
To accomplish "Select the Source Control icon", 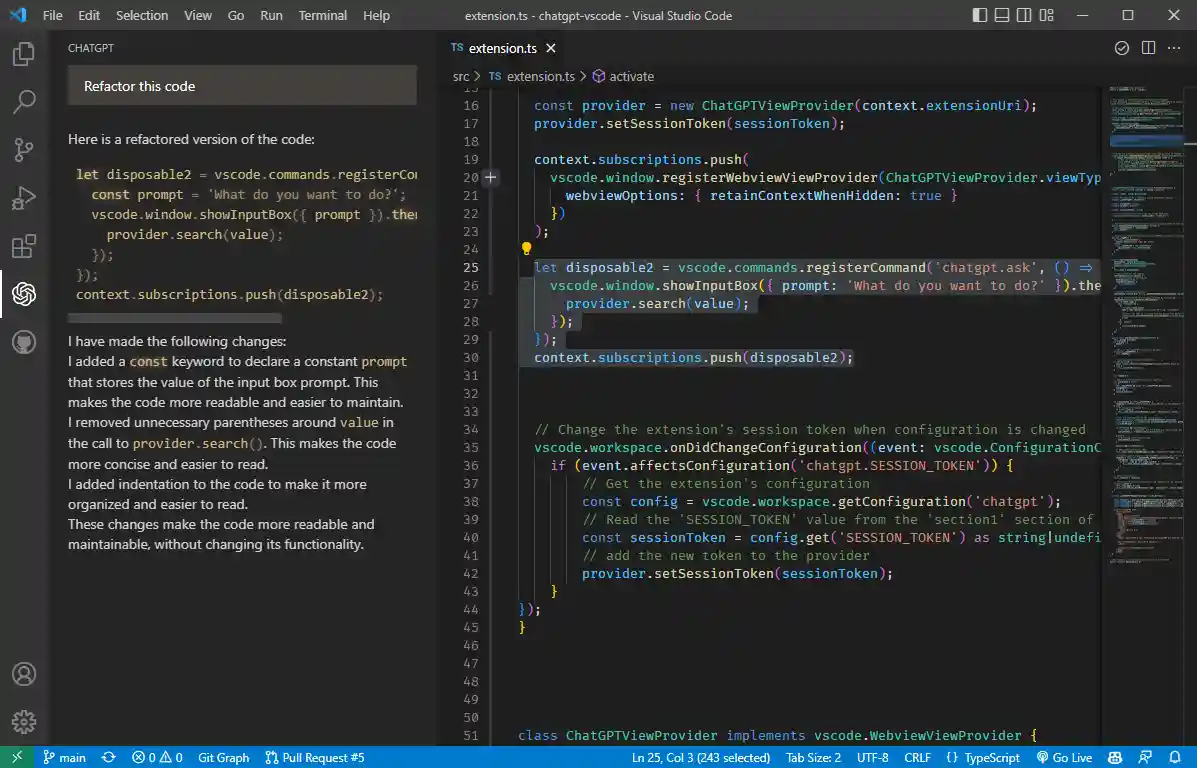I will tap(24, 149).
